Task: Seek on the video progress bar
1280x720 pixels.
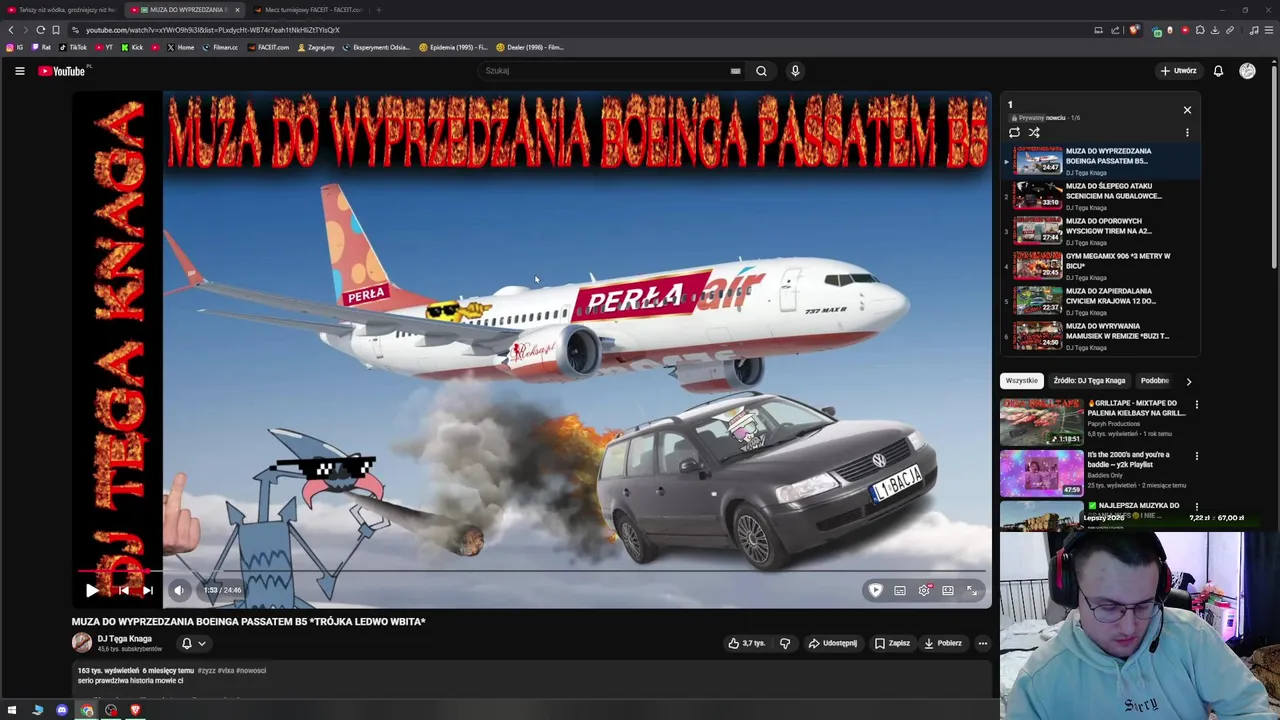Action: (532, 571)
